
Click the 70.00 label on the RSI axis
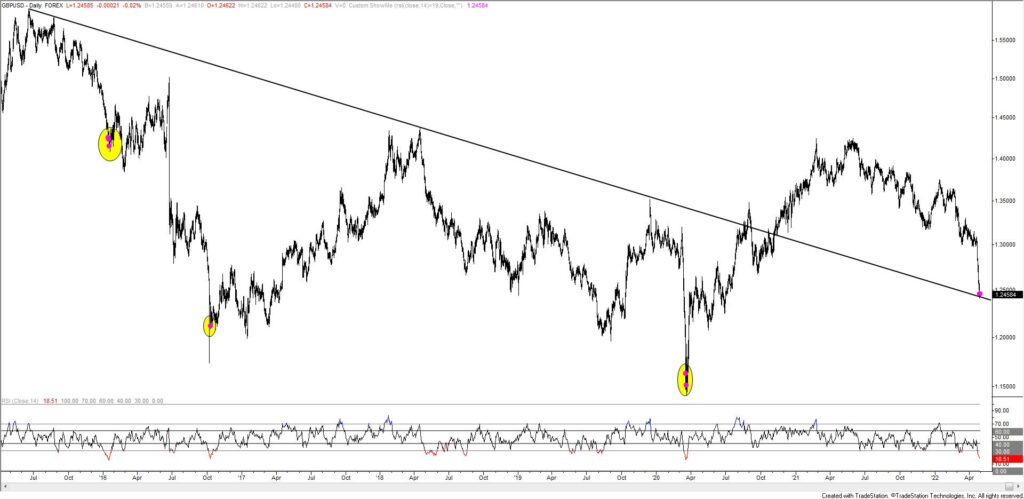click(x=1002, y=423)
